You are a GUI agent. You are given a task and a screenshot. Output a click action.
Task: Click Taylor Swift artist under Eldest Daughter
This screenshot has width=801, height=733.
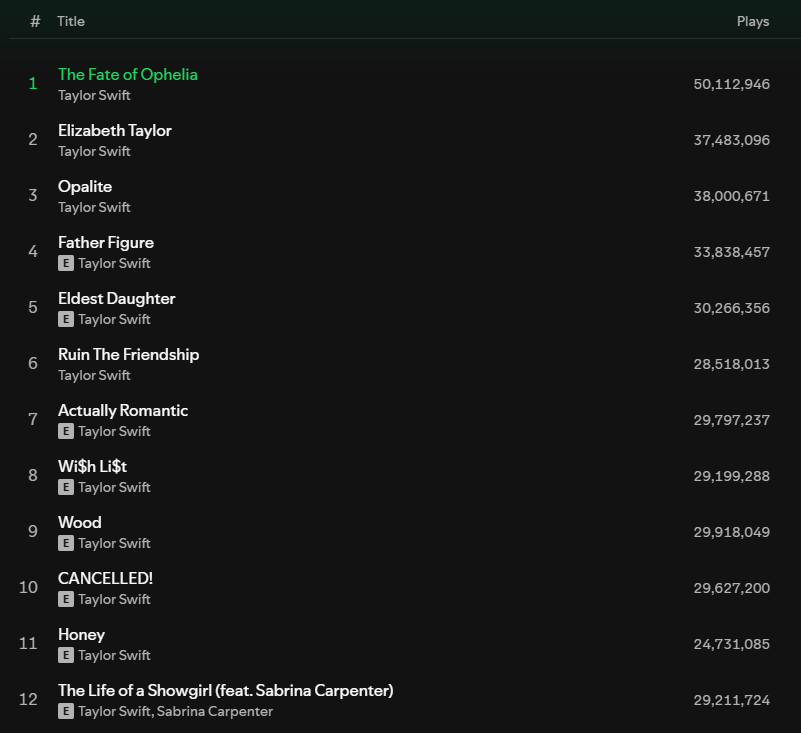[x=114, y=319]
